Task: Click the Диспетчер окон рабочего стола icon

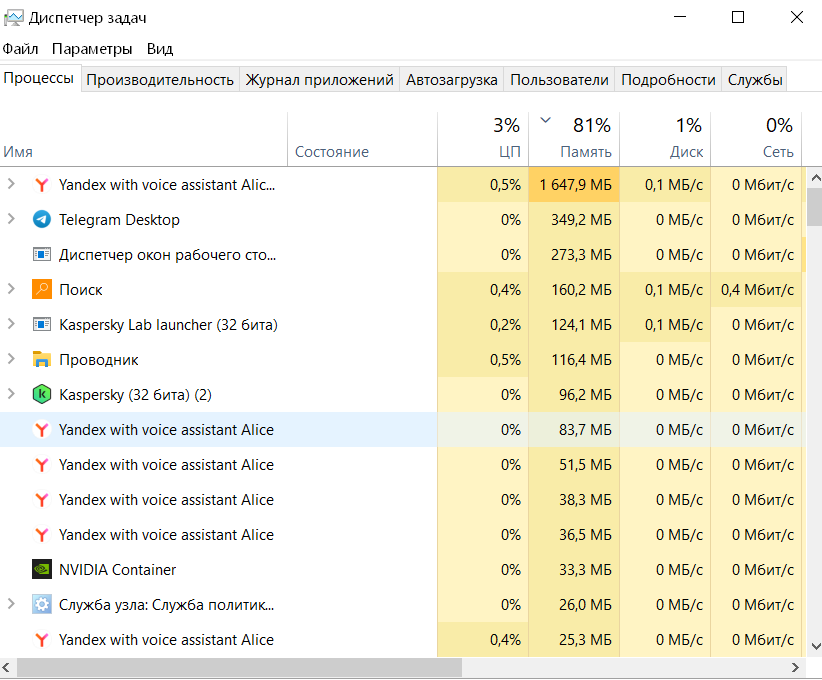Action: pyautogui.click(x=42, y=255)
